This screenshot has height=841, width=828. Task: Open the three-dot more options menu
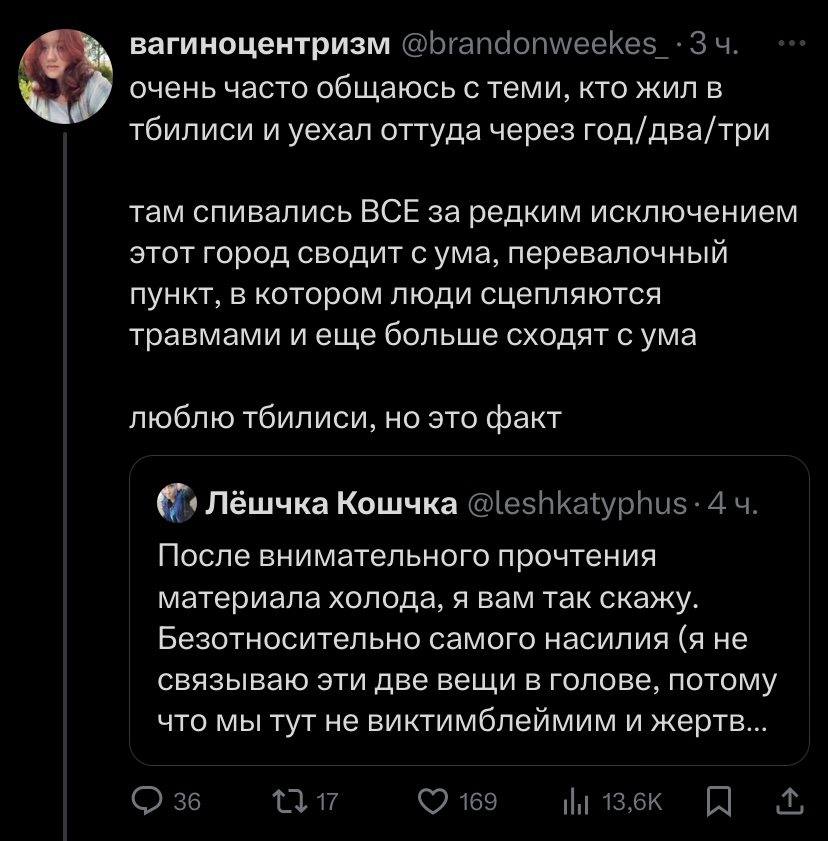[796, 45]
